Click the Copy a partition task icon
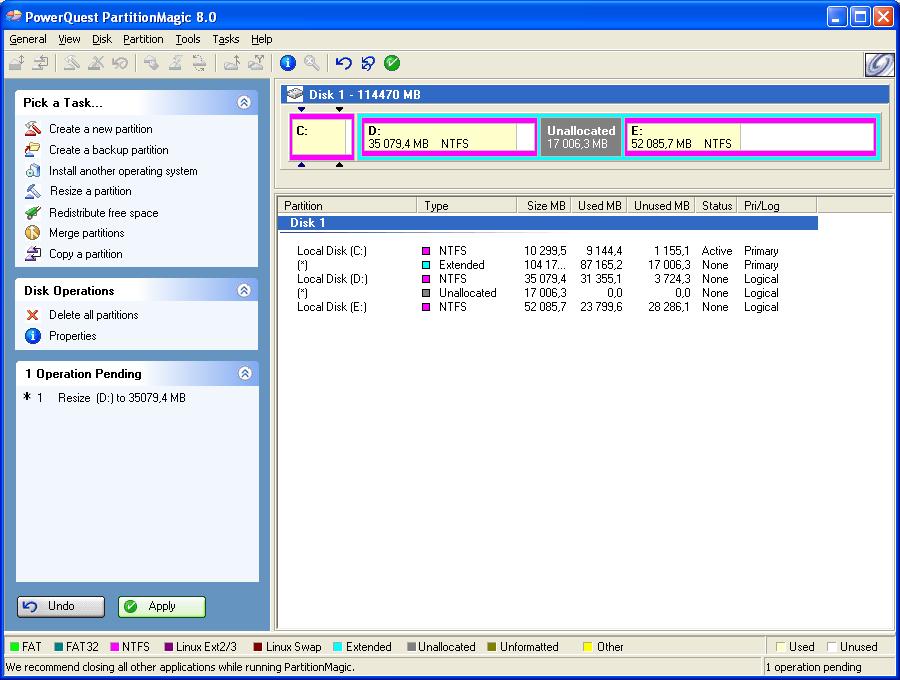The height and width of the screenshot is (680, 900). click(33, 254)
